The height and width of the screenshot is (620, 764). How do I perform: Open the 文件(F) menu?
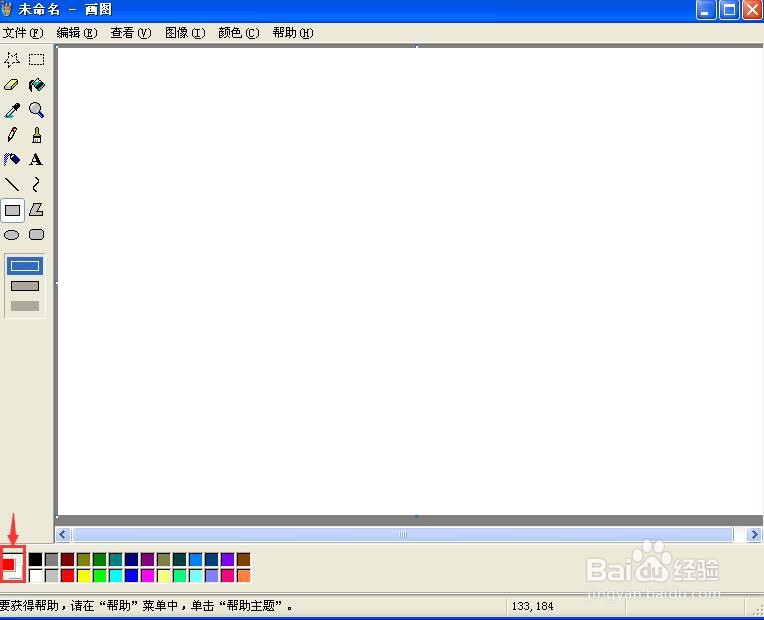23,33
